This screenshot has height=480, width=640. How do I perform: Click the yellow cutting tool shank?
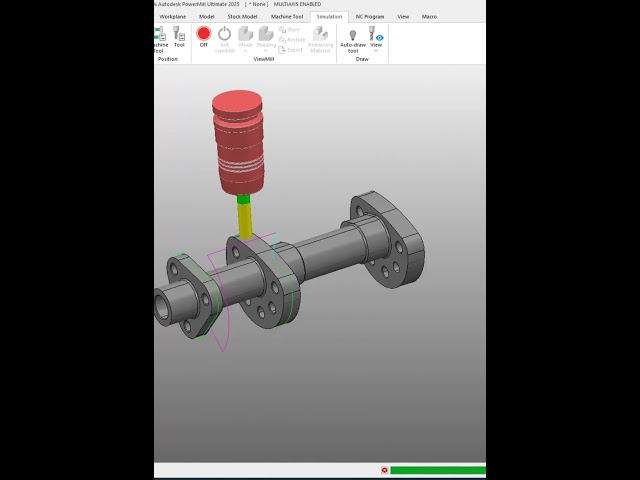pos(244,220)
